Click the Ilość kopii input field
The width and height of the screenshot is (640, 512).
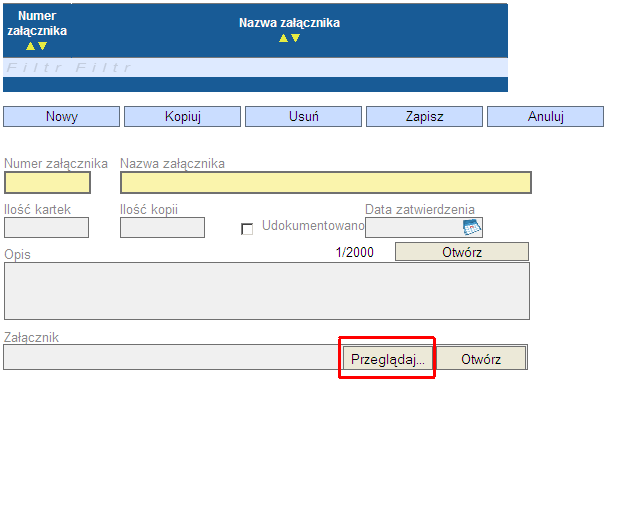pyautogui.click(x=162, y=227)
